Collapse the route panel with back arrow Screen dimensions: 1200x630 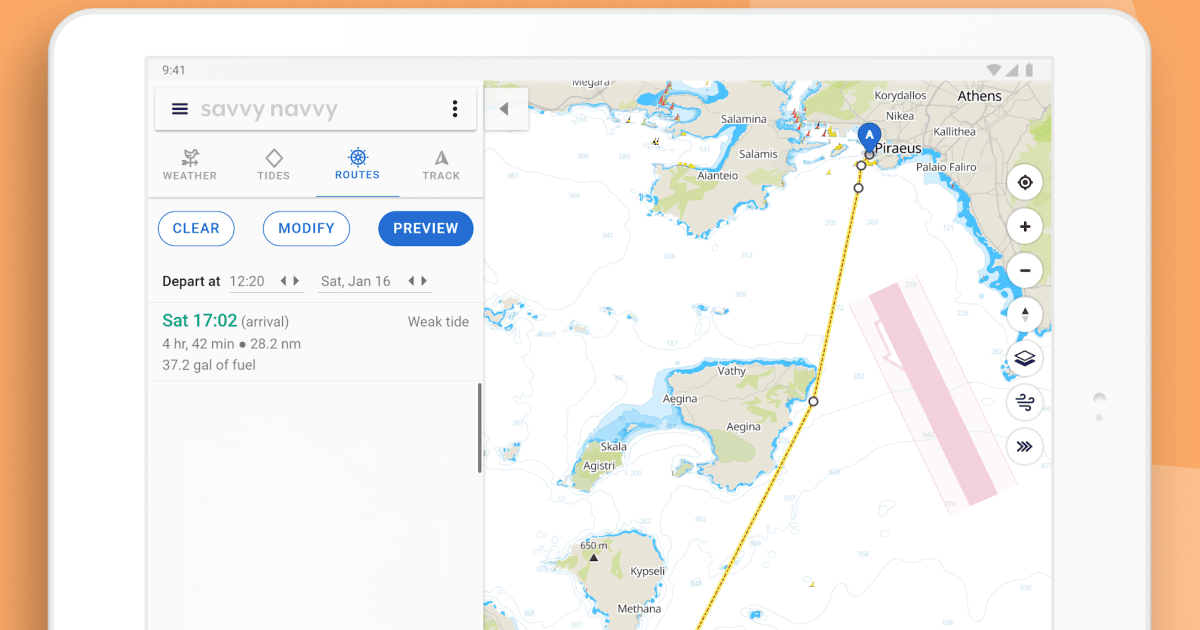point(506,108)
